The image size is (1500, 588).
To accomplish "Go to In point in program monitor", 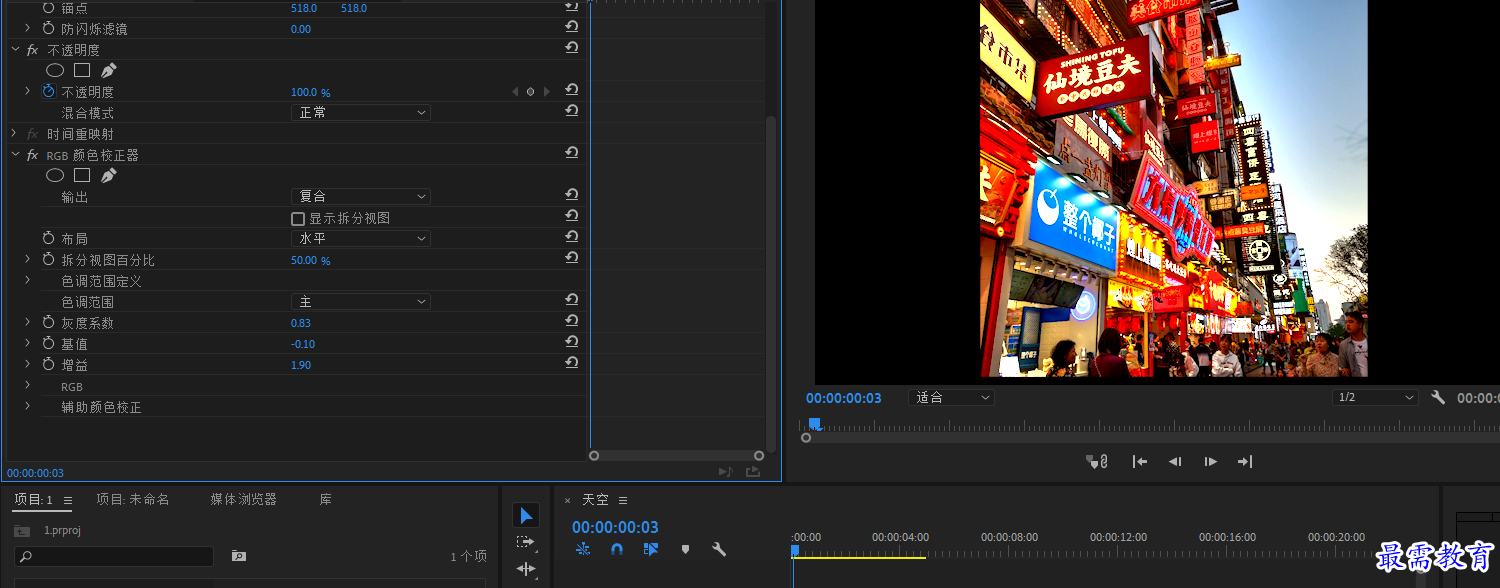I will [1139, 461].
